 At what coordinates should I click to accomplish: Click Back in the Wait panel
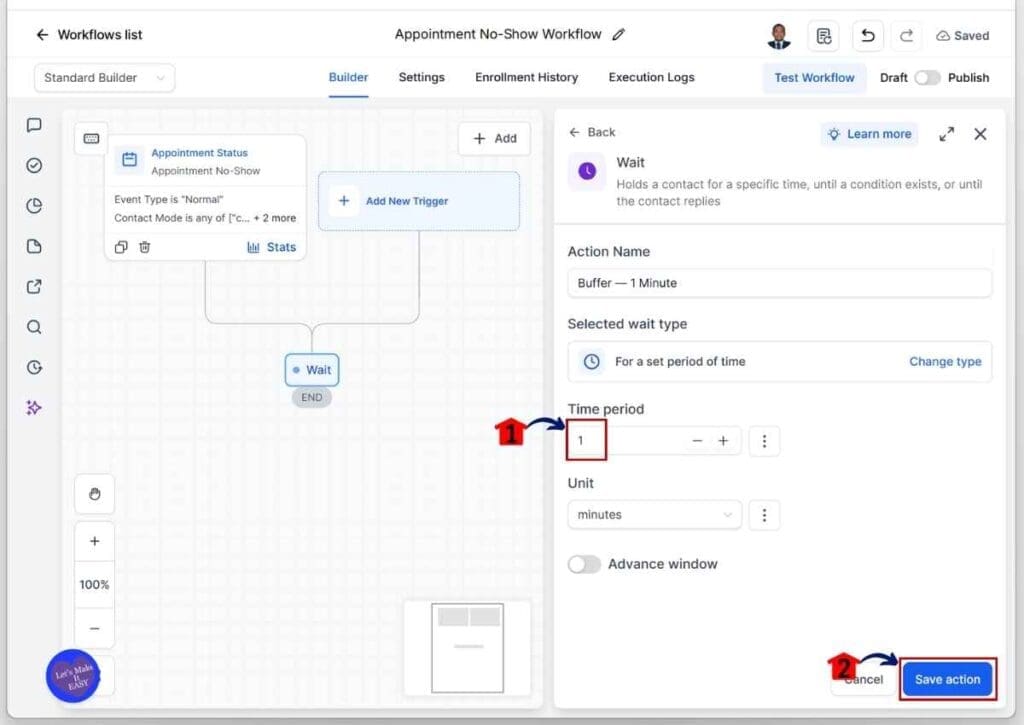tap(592, 132)
